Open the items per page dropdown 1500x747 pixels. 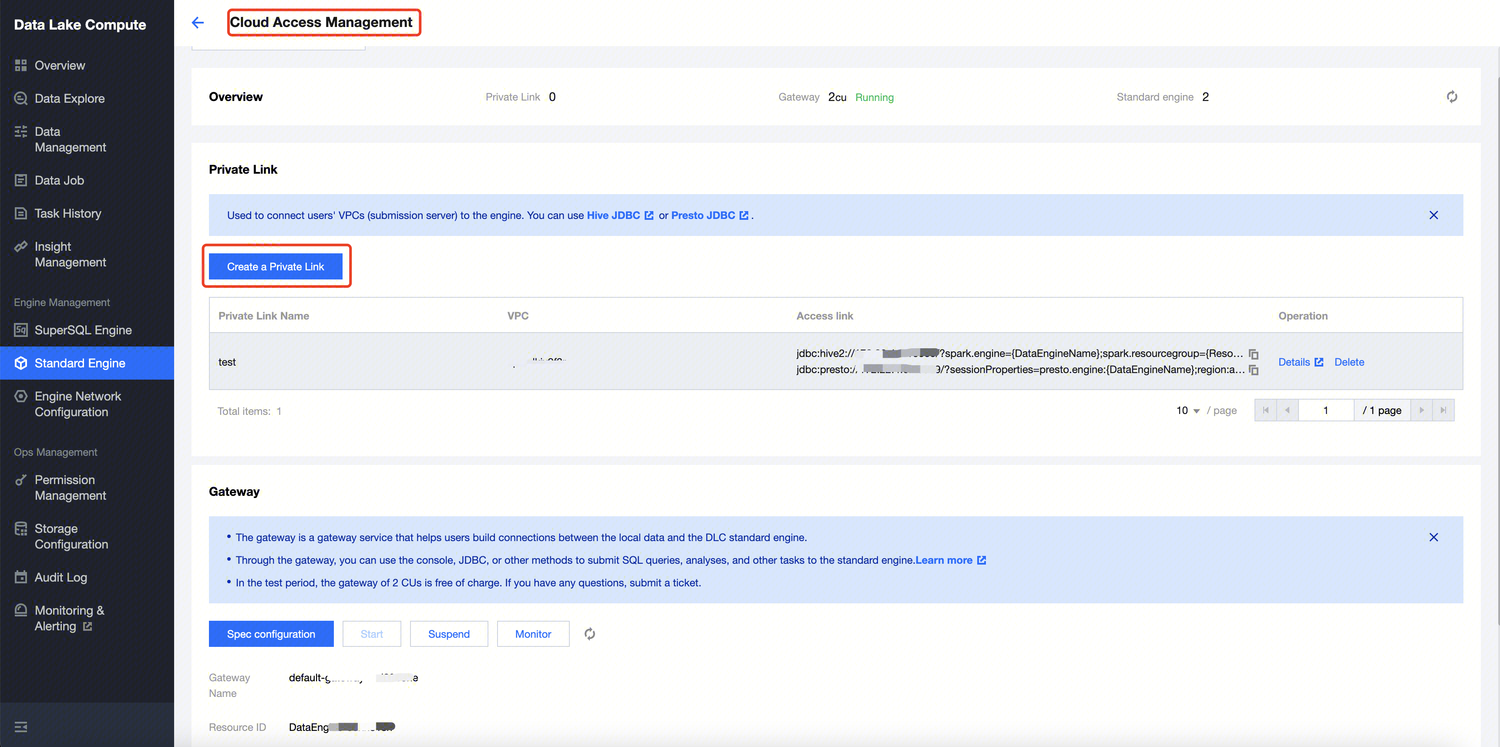coord(1188,411)
